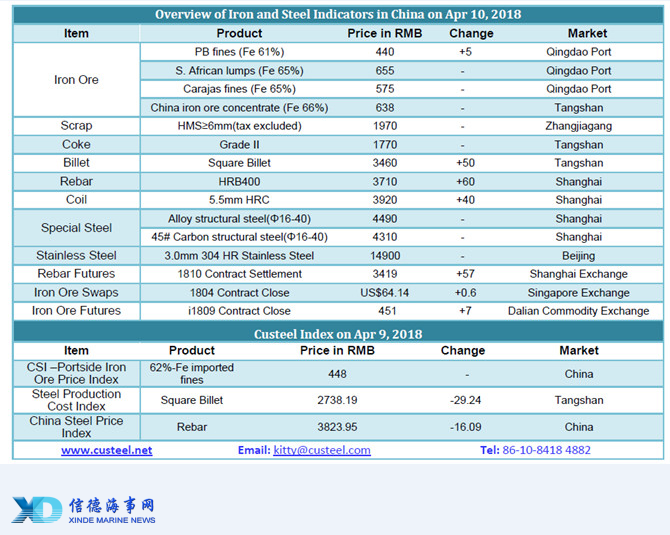Click '1810 Contract Settlement' product cell
This screenshot has height=535, width=670.
pos(239,274)
